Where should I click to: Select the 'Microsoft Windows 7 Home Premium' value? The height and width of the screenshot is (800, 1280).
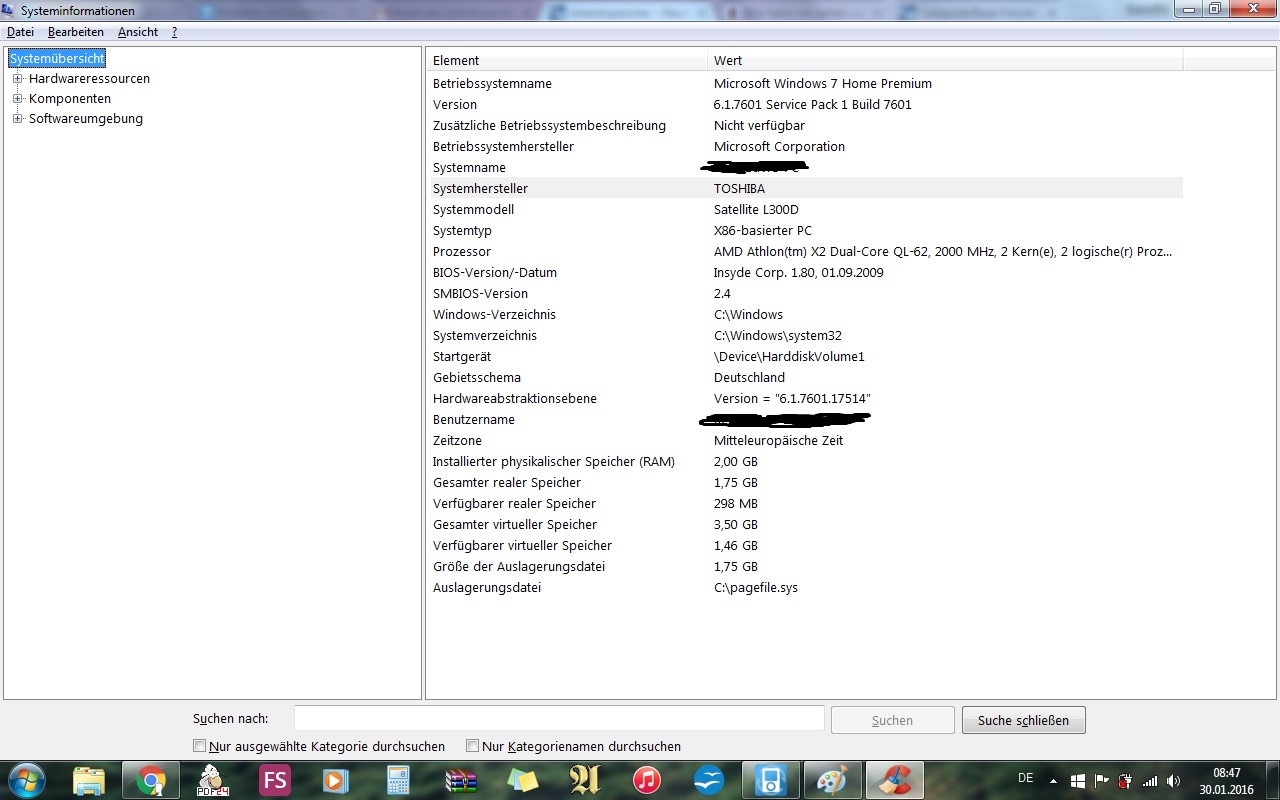click(x=822, y=83)
